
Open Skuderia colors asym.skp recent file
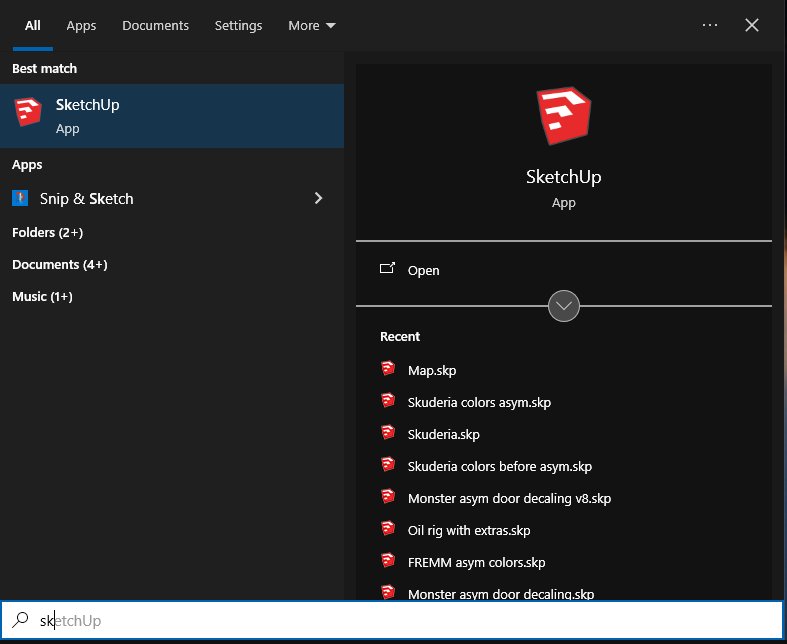(479, 402)
